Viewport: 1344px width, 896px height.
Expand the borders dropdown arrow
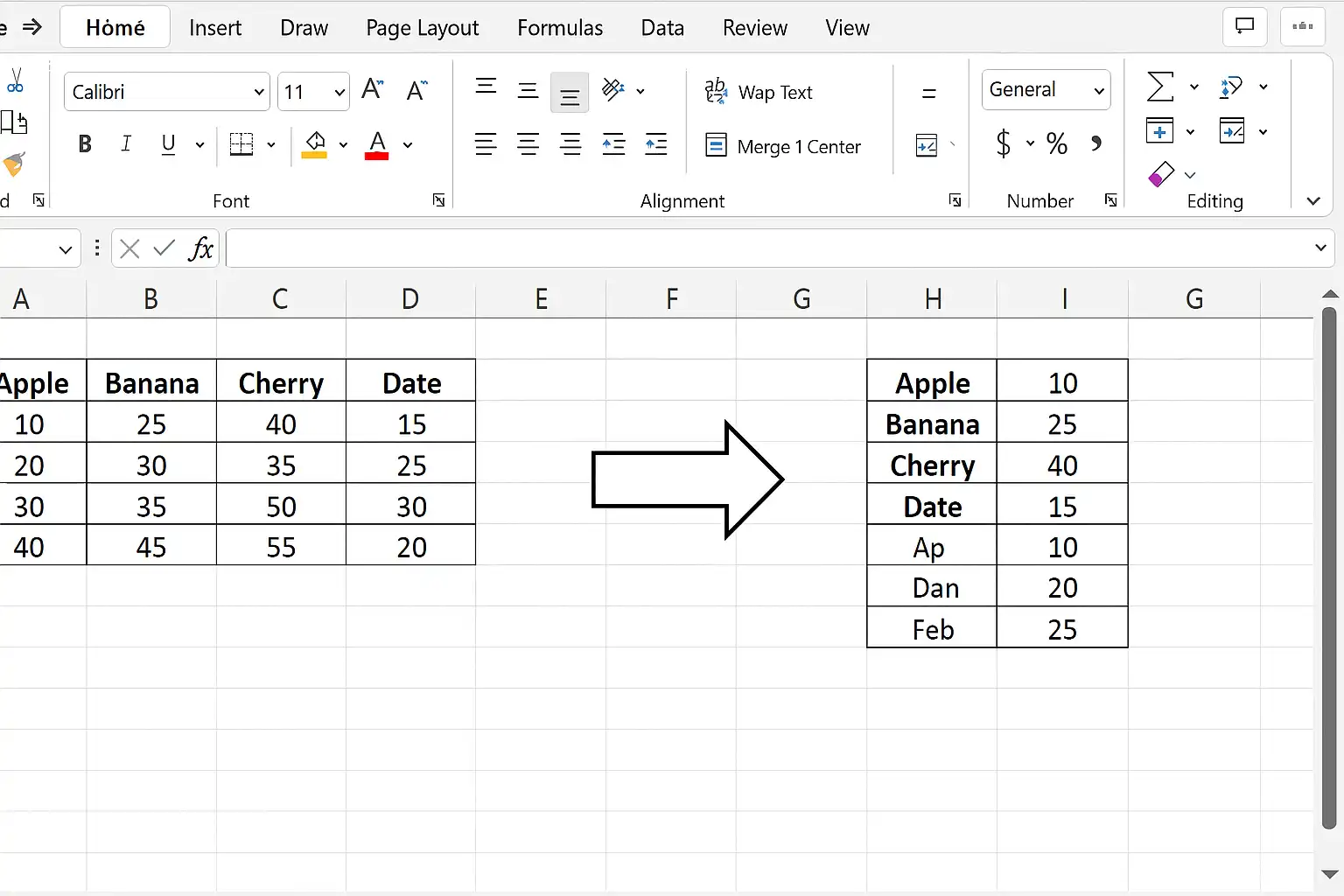(x=271, y=145)
